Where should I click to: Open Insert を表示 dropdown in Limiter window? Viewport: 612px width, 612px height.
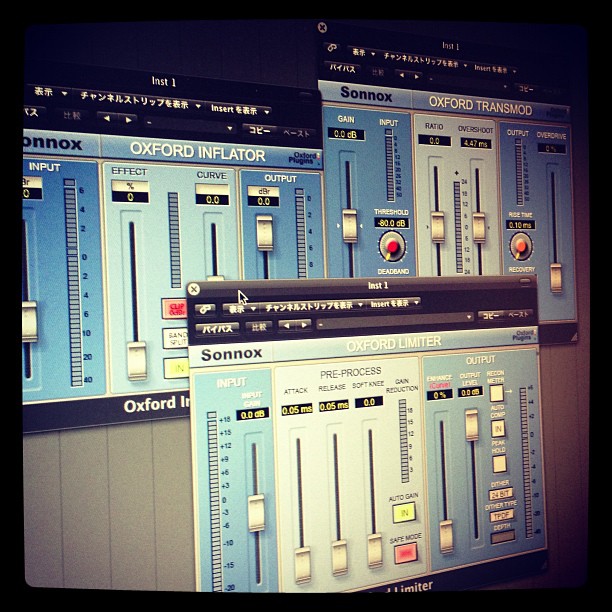394,303
